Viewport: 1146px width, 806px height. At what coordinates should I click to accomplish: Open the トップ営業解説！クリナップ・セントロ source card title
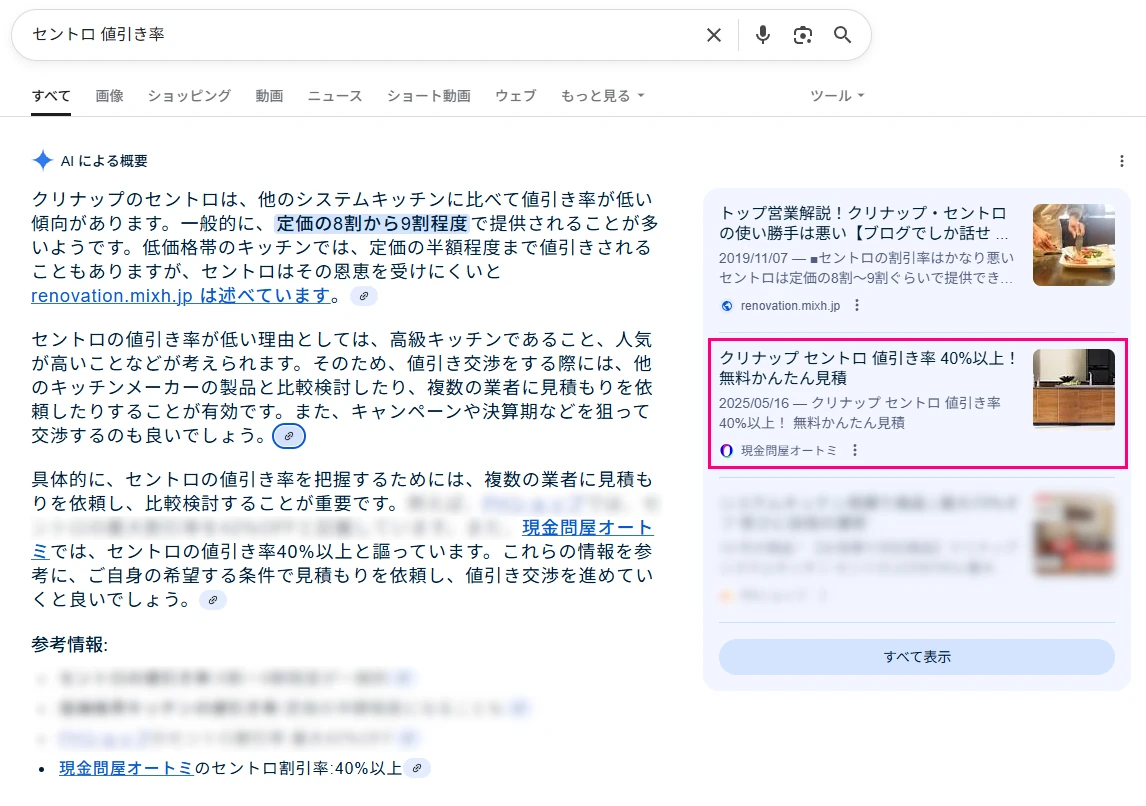[864, 223]
